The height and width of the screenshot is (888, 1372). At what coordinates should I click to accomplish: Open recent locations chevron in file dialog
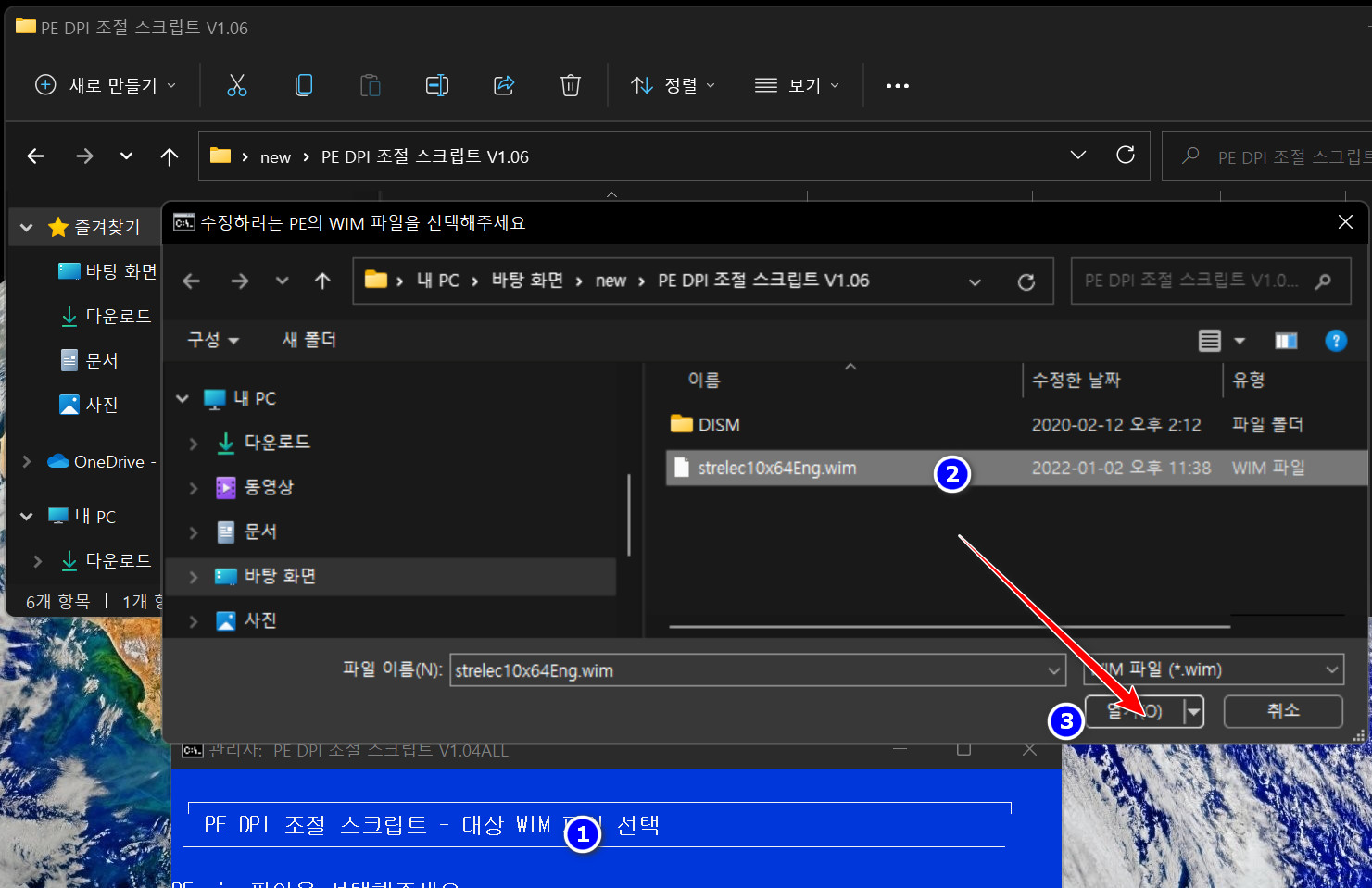point(283,281)
